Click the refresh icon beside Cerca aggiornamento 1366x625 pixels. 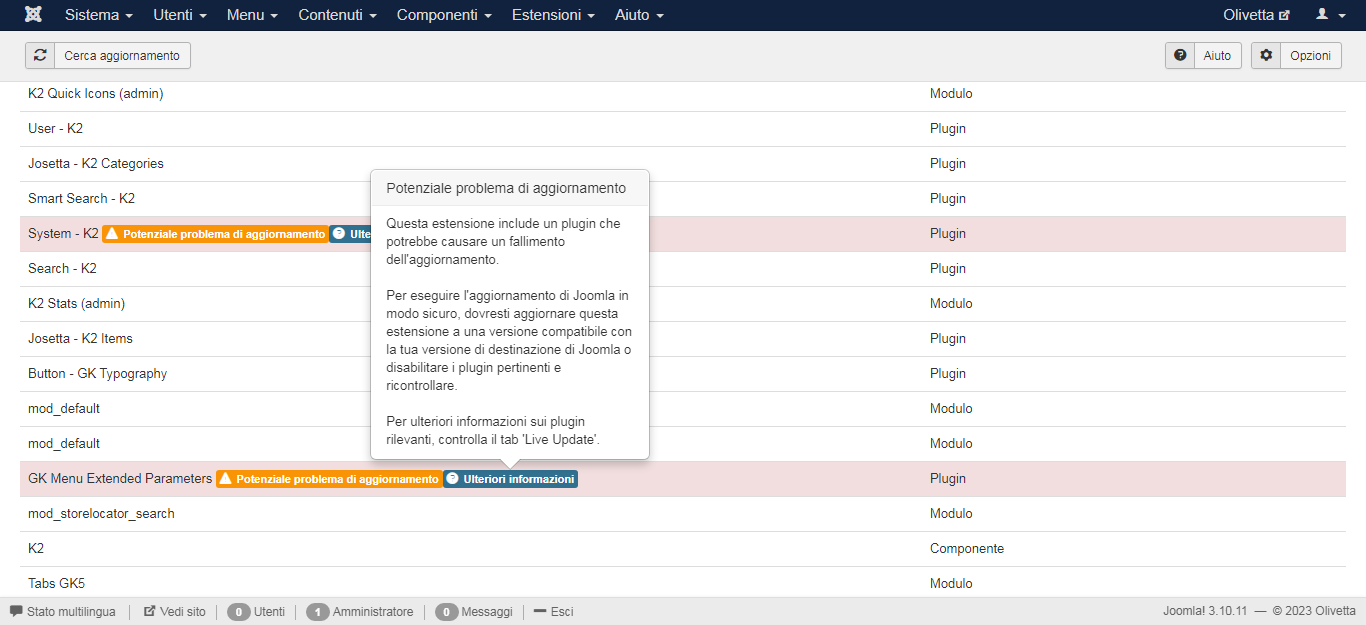point(40,56)
